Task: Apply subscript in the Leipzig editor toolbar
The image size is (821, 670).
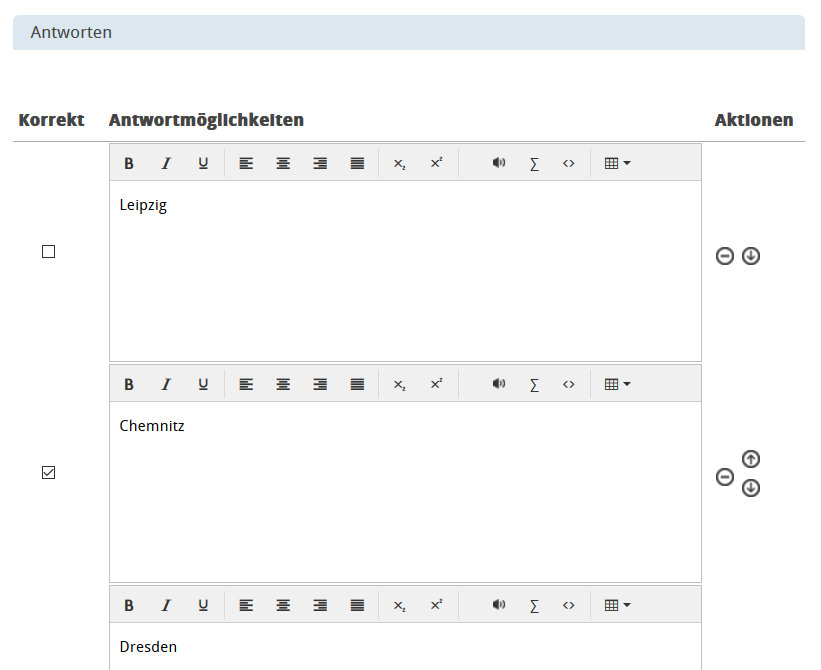Action: click(x=399, y=163)
